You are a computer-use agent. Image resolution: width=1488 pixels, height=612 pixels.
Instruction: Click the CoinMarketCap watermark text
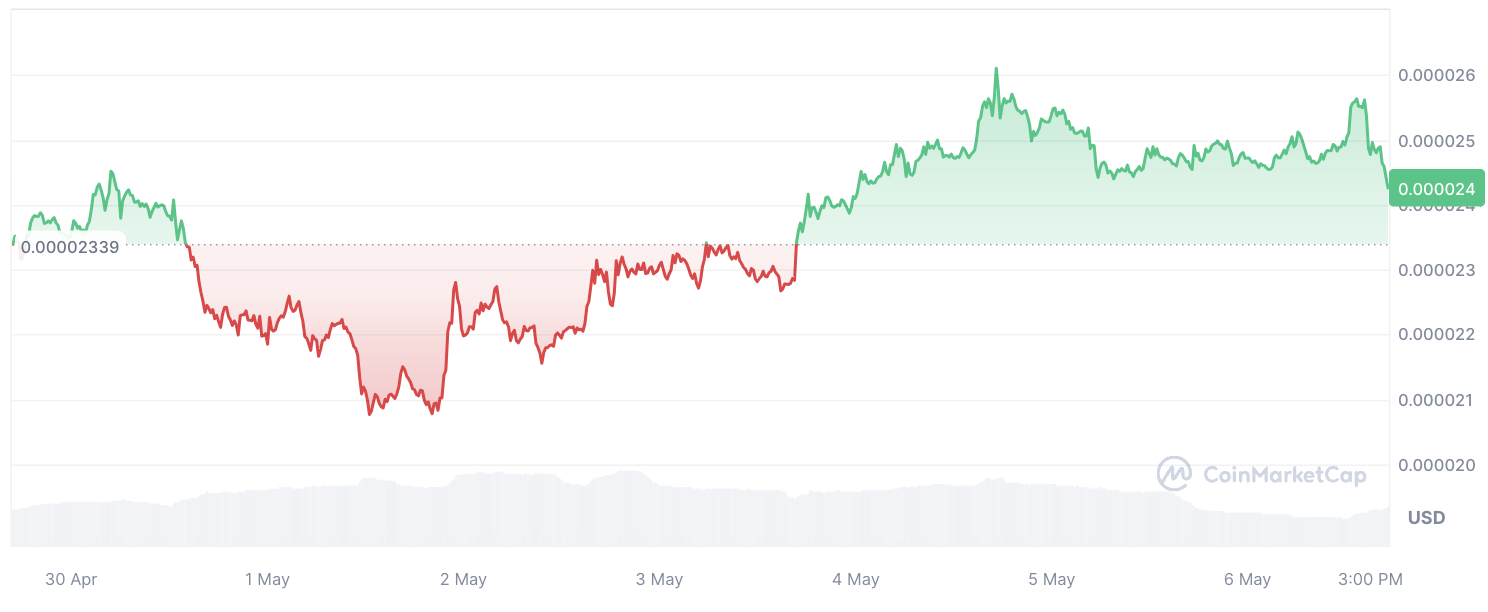click(1283, 475)
